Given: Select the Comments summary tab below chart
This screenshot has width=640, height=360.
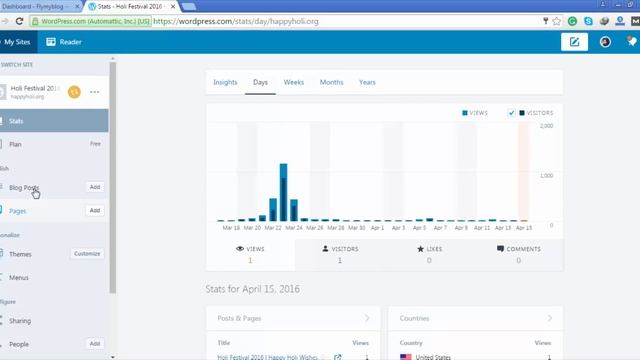Looking at the screenshot, I should tap(518, 254).
